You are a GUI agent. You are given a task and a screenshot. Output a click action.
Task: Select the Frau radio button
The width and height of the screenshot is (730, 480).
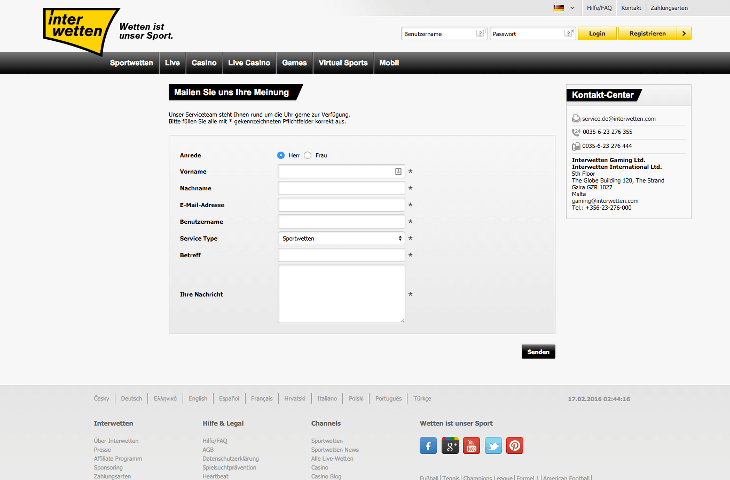[308, 155]
